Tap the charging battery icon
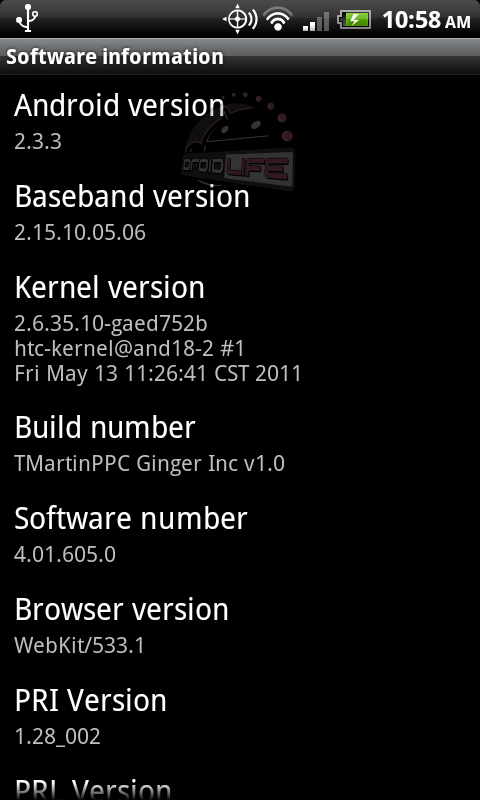The height and width of the screenshot is (800, 480). click(357, 20)
